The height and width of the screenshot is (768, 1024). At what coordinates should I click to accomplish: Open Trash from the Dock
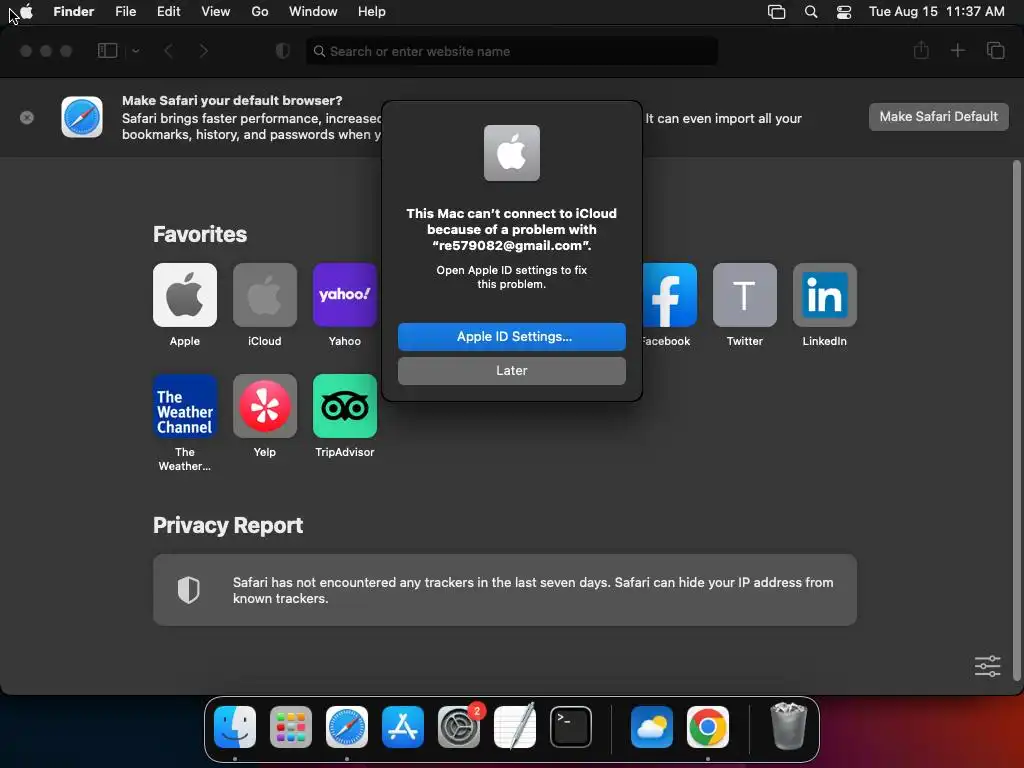[x=788, y=726]
